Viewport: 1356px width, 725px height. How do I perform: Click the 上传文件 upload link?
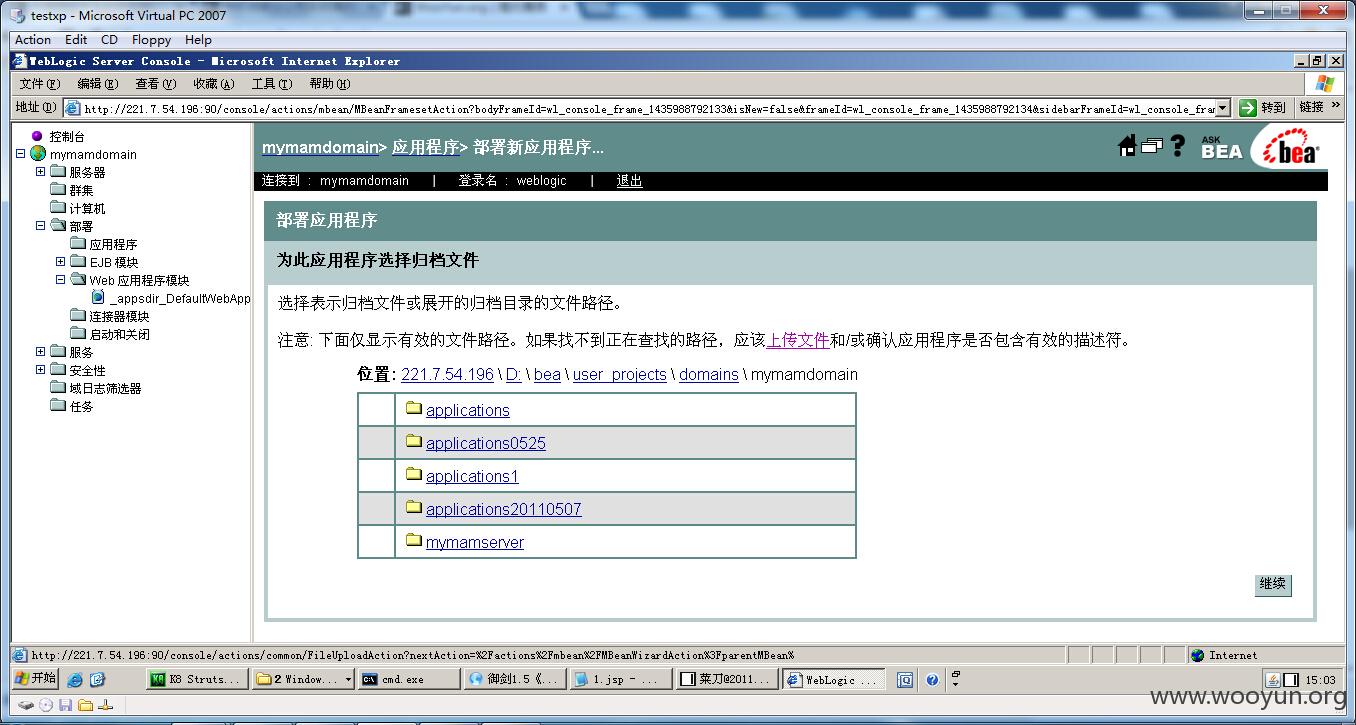798,340
